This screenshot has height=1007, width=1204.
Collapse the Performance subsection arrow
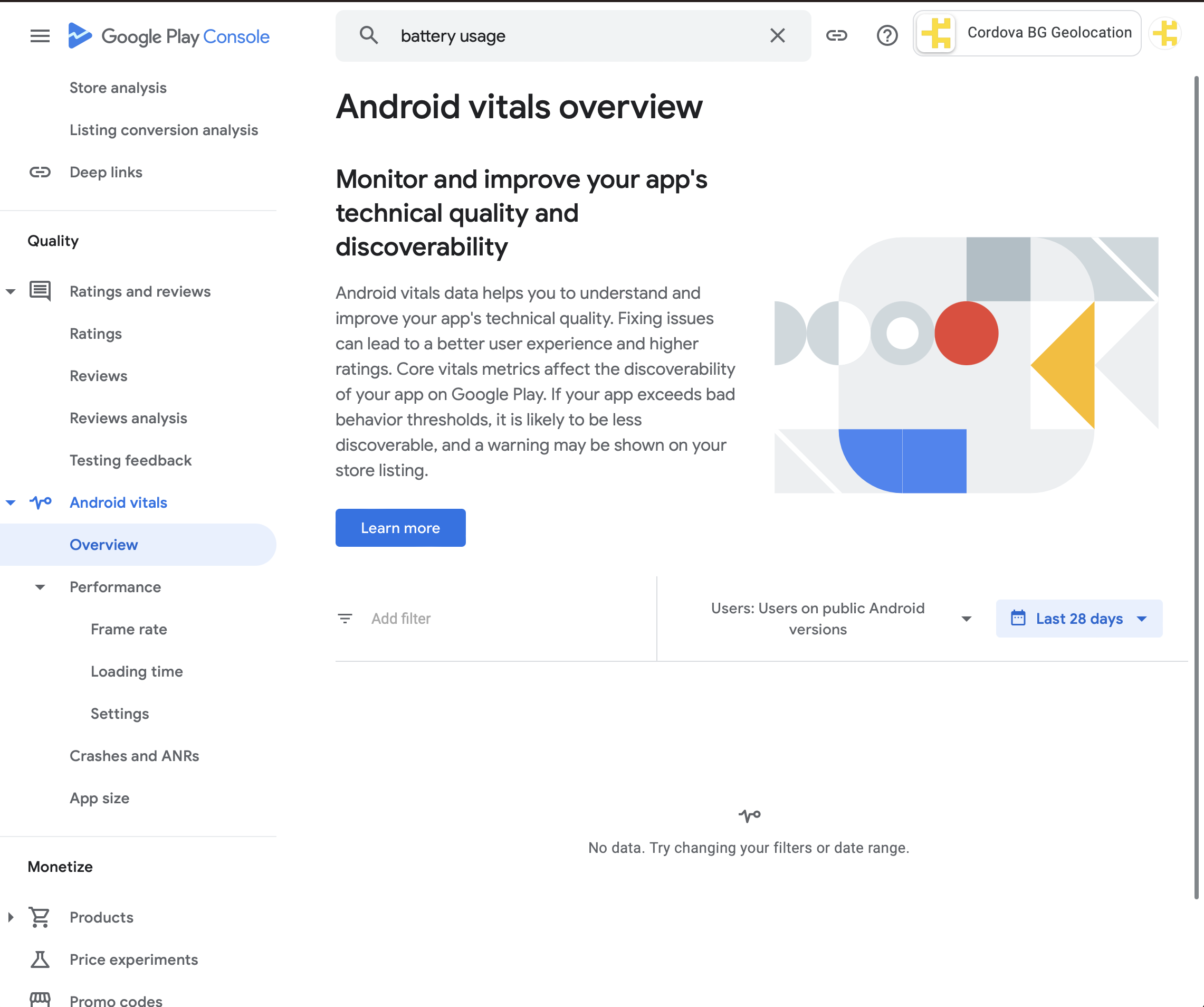(x=40, y=587)
